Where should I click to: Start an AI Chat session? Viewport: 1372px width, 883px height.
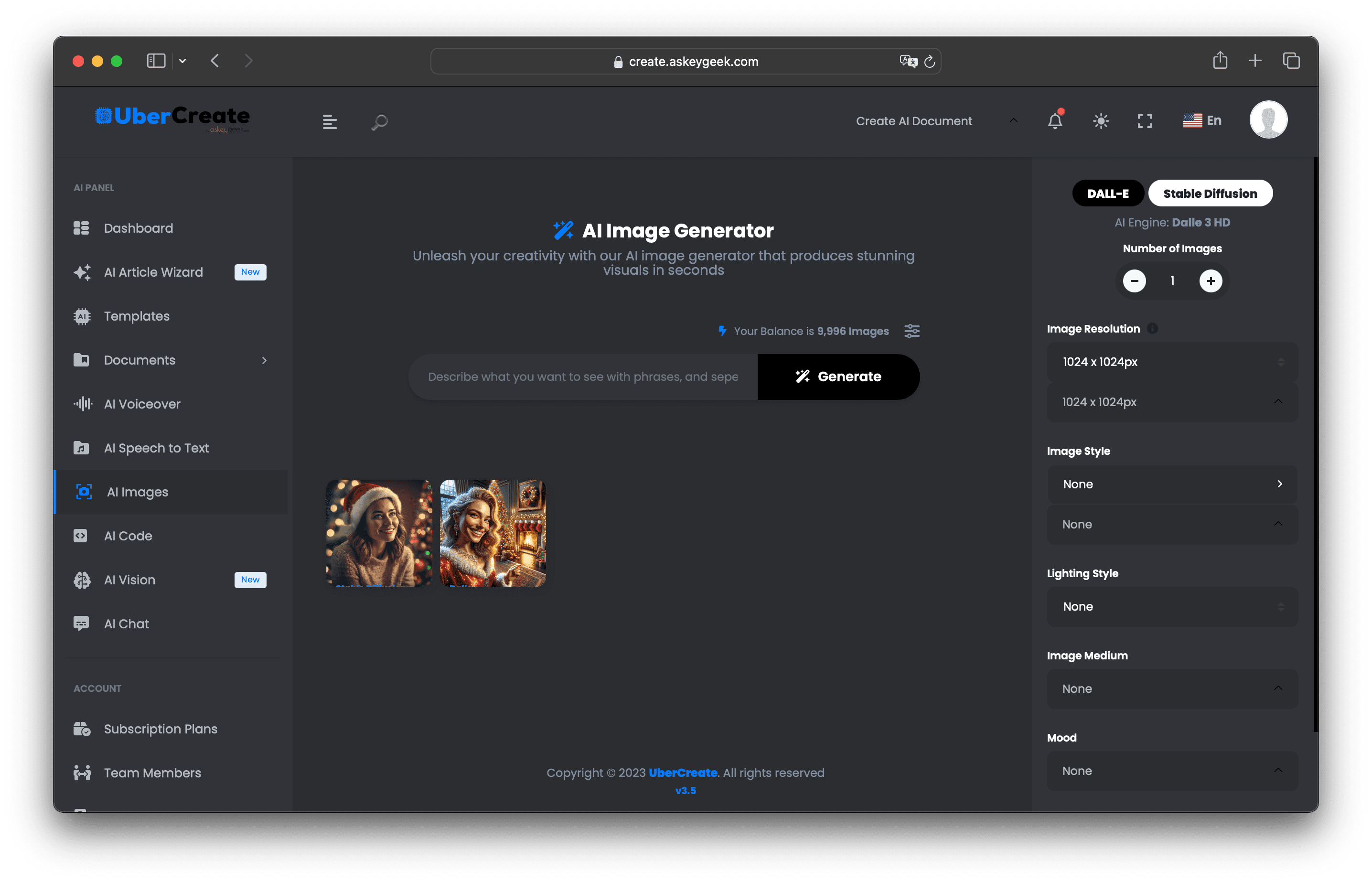126,623
